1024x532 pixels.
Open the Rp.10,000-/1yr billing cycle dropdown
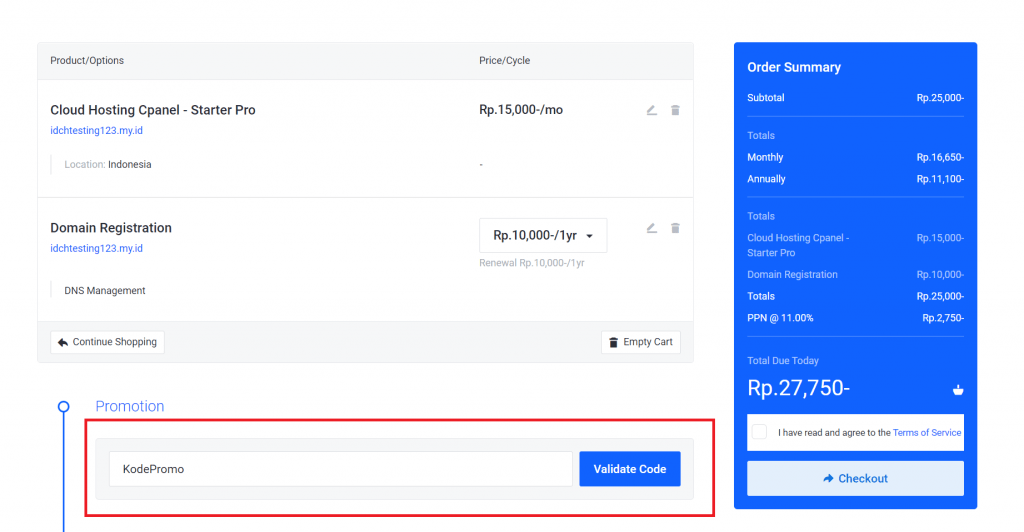(x=543, y=236)
